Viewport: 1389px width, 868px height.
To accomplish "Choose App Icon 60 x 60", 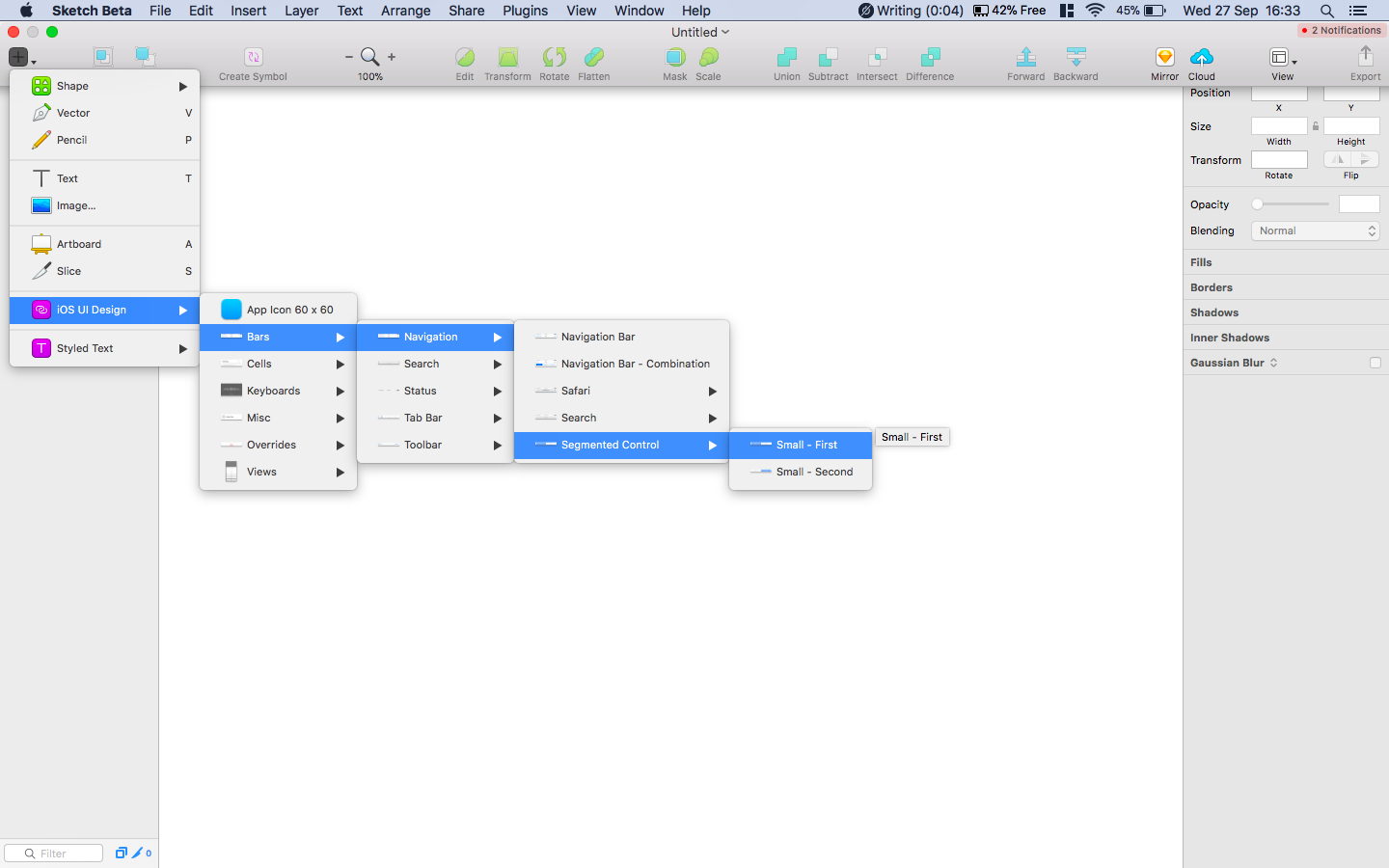I will [x=279, y=310].
